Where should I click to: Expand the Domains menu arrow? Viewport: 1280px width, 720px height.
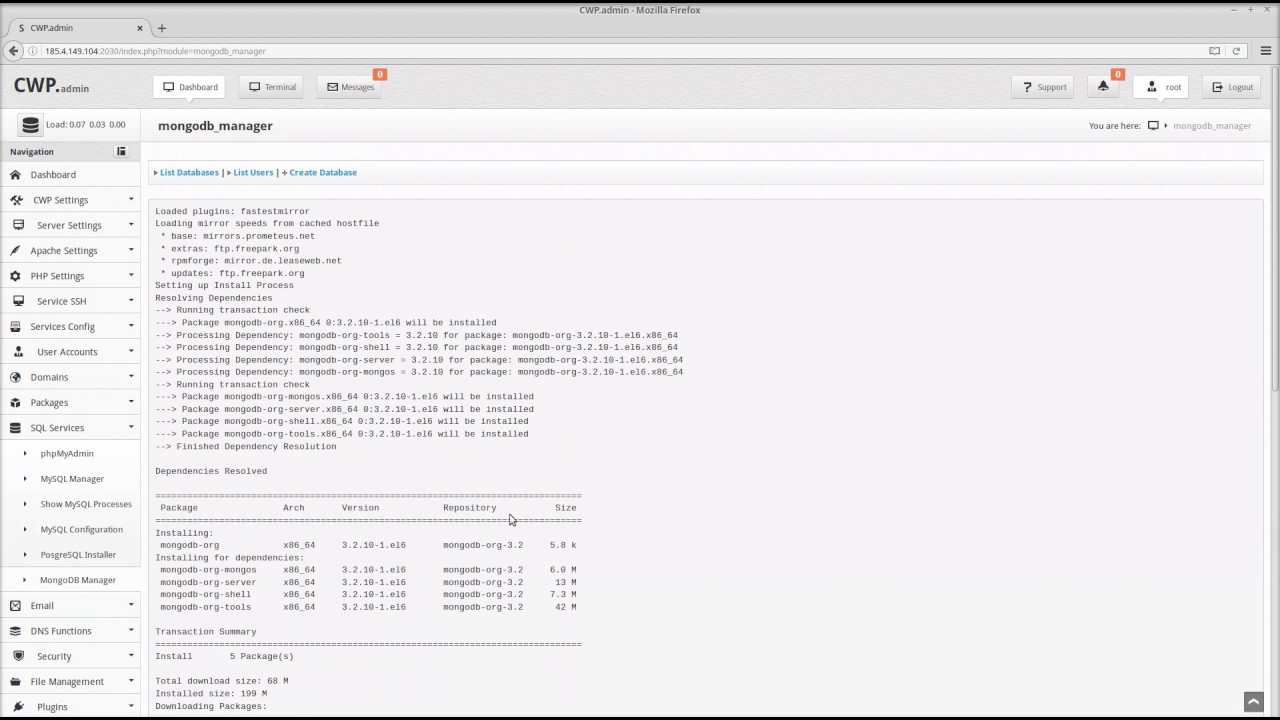[x=130, y=376]
